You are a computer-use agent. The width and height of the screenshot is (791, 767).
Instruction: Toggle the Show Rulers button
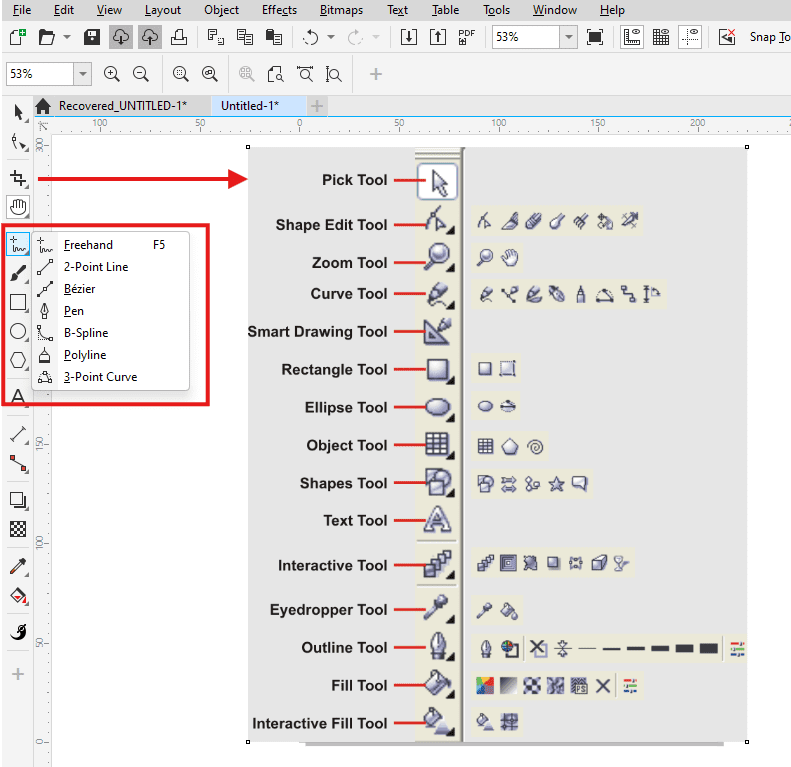coord(631,37)
